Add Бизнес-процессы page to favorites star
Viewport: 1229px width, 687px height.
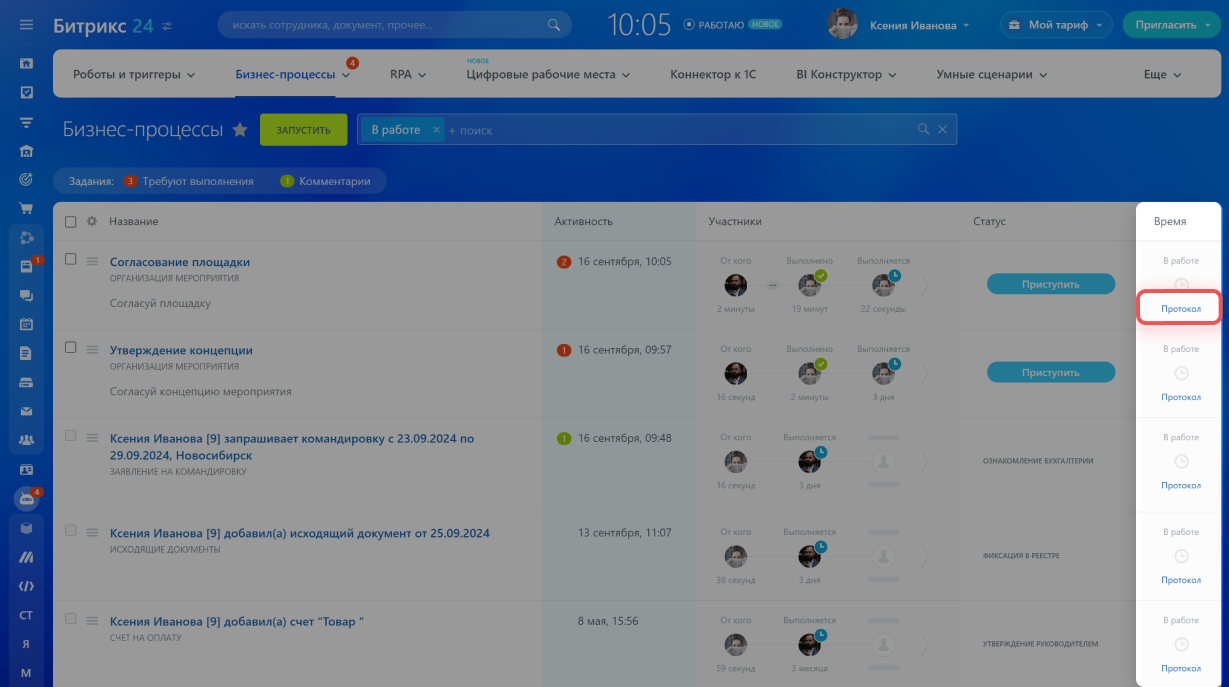[240, 130]
